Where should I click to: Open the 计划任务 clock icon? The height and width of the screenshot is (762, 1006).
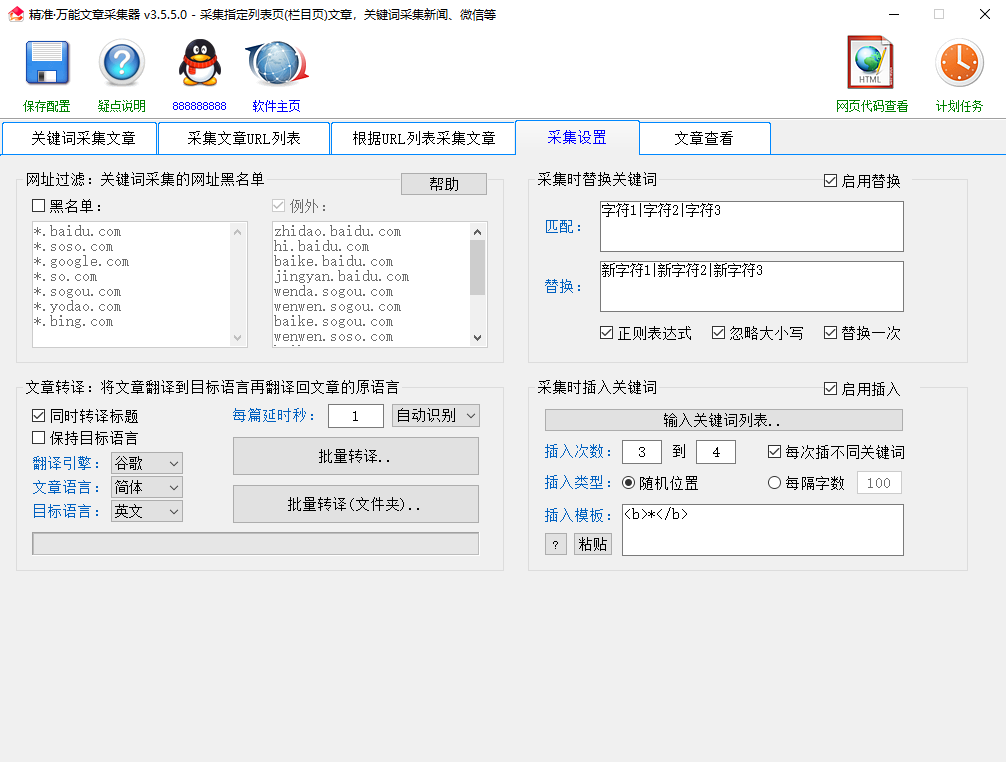click(x=959, y=65)
